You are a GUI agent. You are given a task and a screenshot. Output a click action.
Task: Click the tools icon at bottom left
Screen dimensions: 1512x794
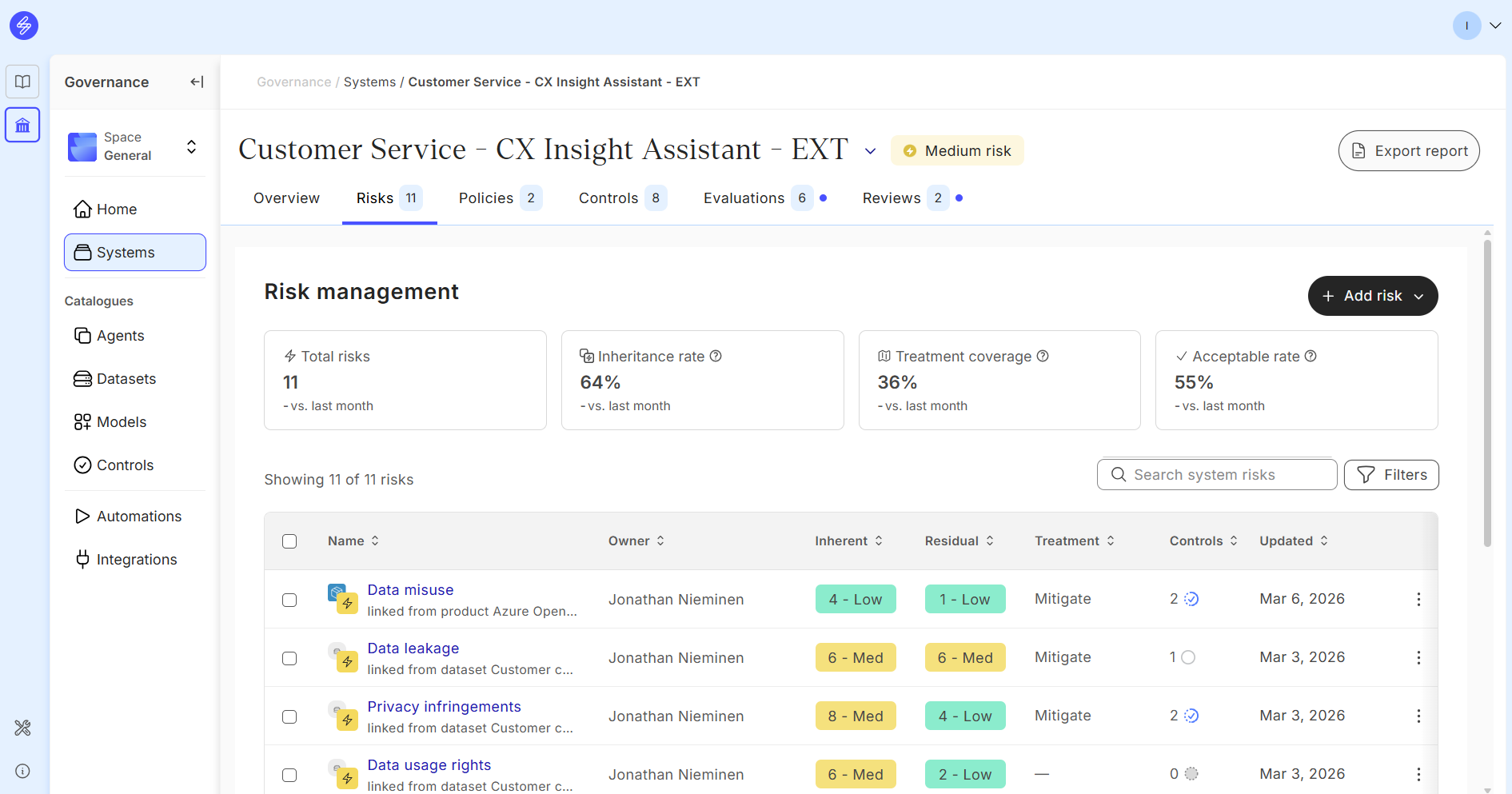(x=22, y=728)
